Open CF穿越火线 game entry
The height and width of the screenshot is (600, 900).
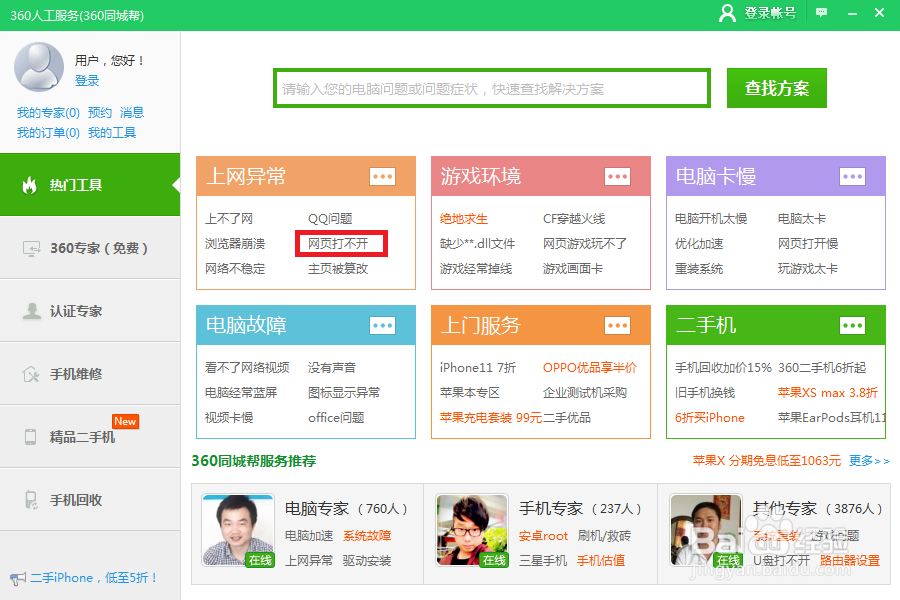574,219
